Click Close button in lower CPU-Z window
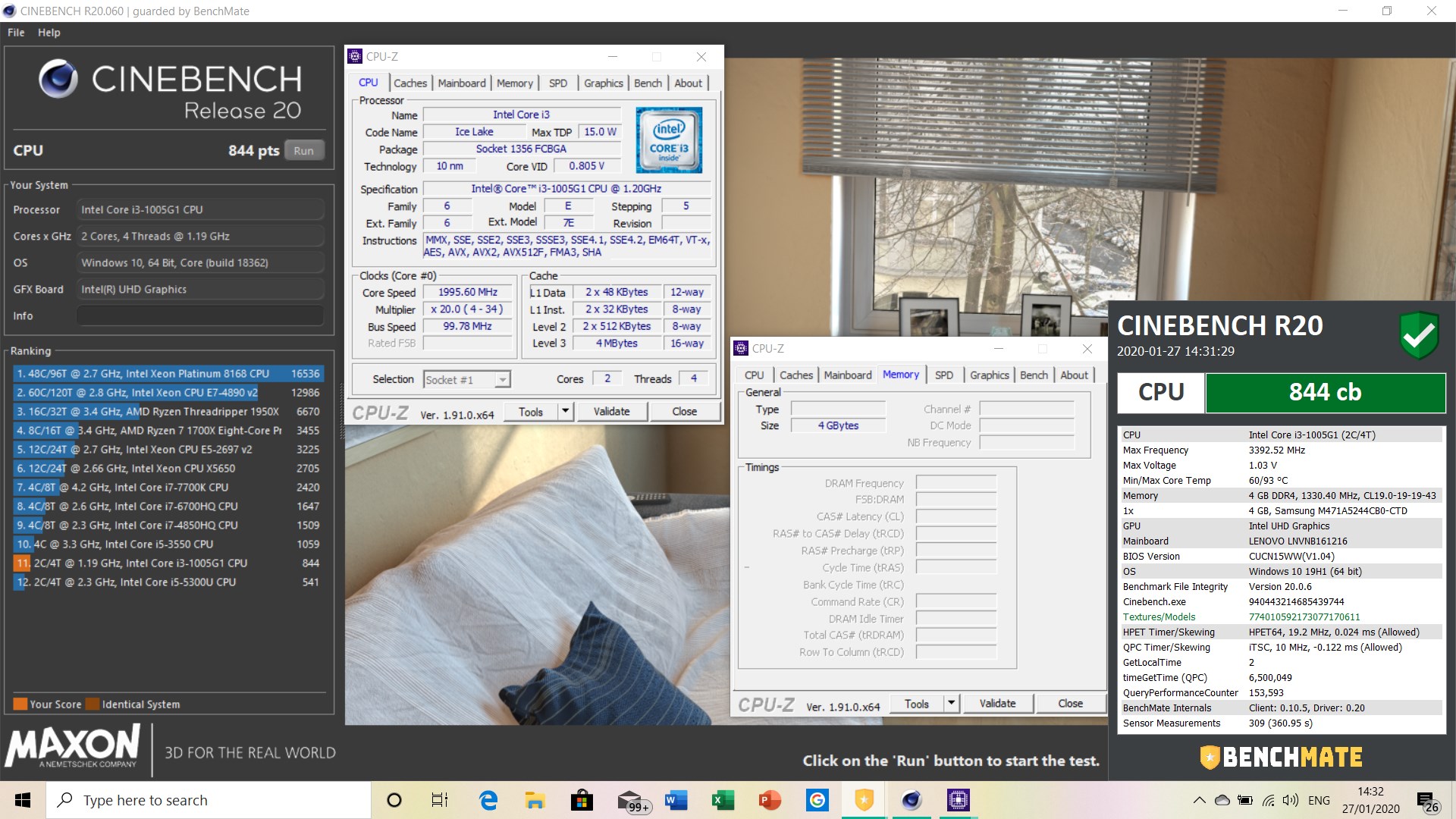 point(1071,703)
